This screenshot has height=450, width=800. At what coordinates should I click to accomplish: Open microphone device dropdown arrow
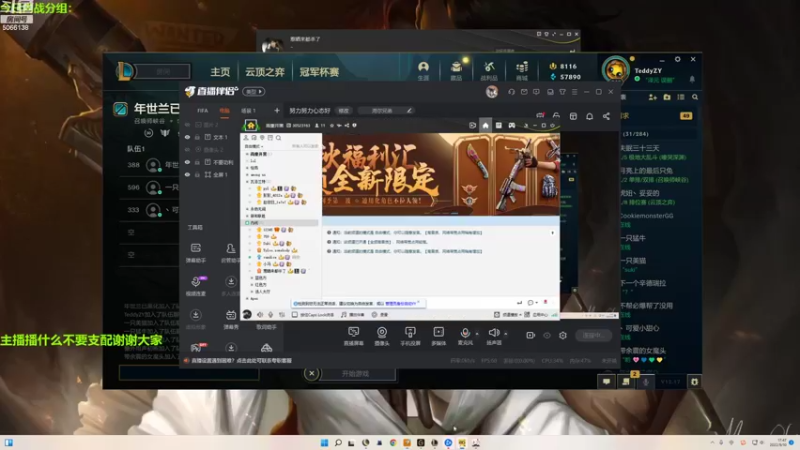pyautogui.click(x=477, y=334)
